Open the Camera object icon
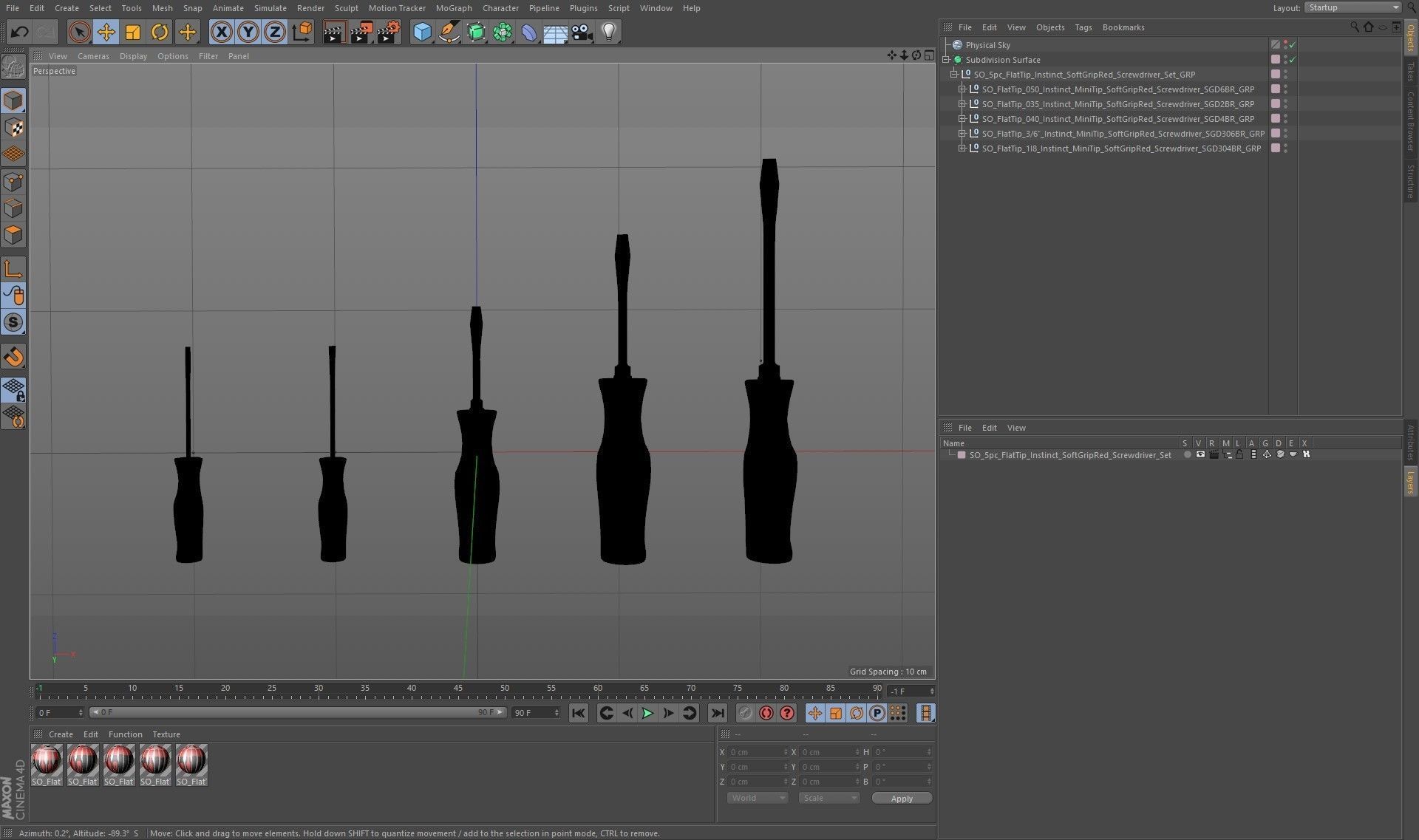 (582, 32)
